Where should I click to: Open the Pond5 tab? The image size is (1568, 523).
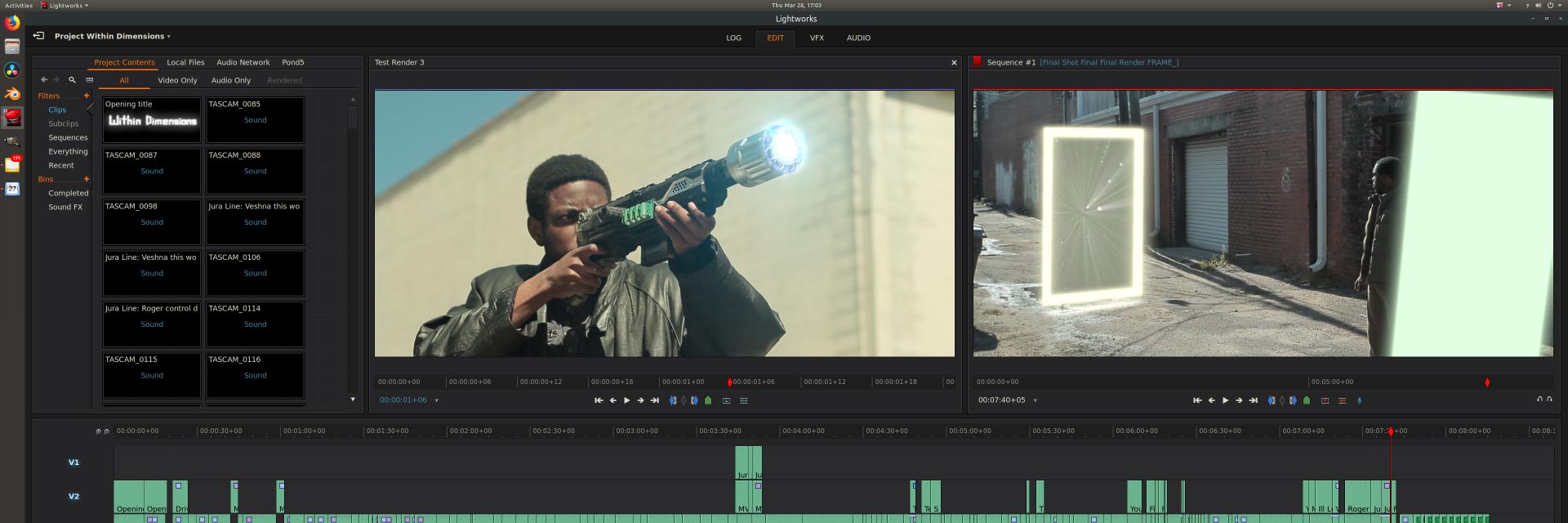[x=292, y=62]
